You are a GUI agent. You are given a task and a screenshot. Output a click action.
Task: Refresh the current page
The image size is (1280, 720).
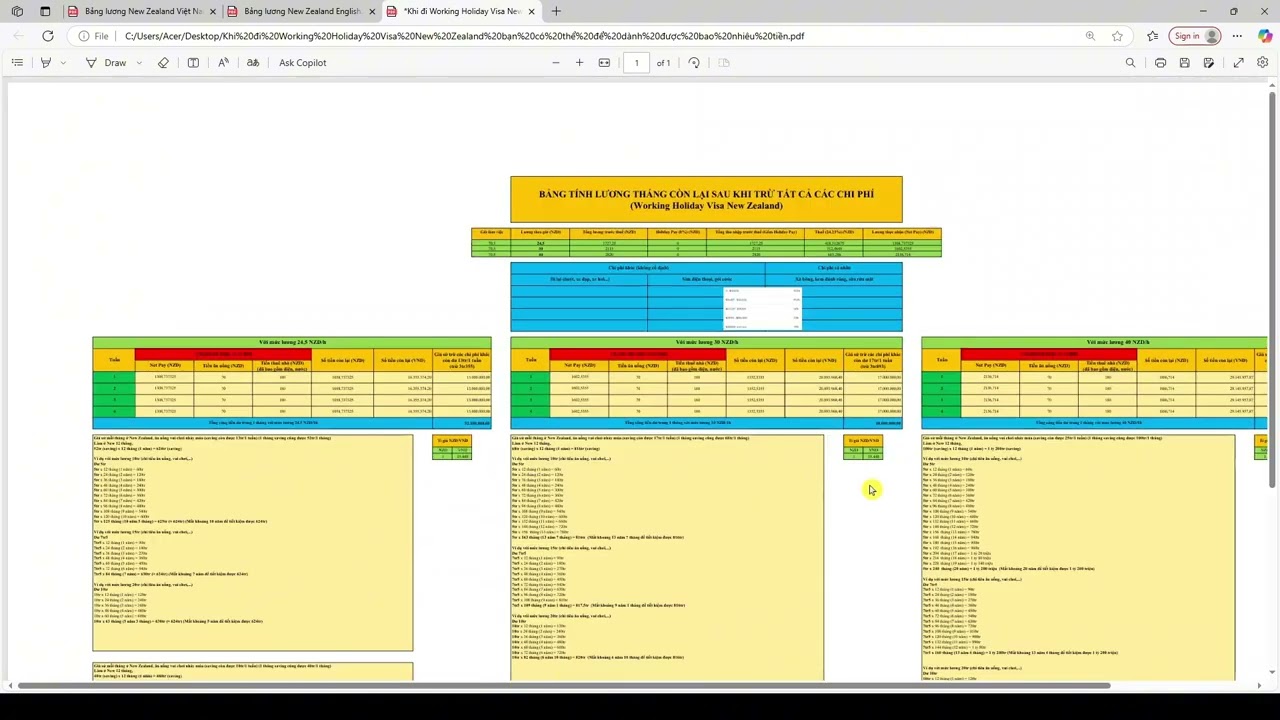click(47, 36)
